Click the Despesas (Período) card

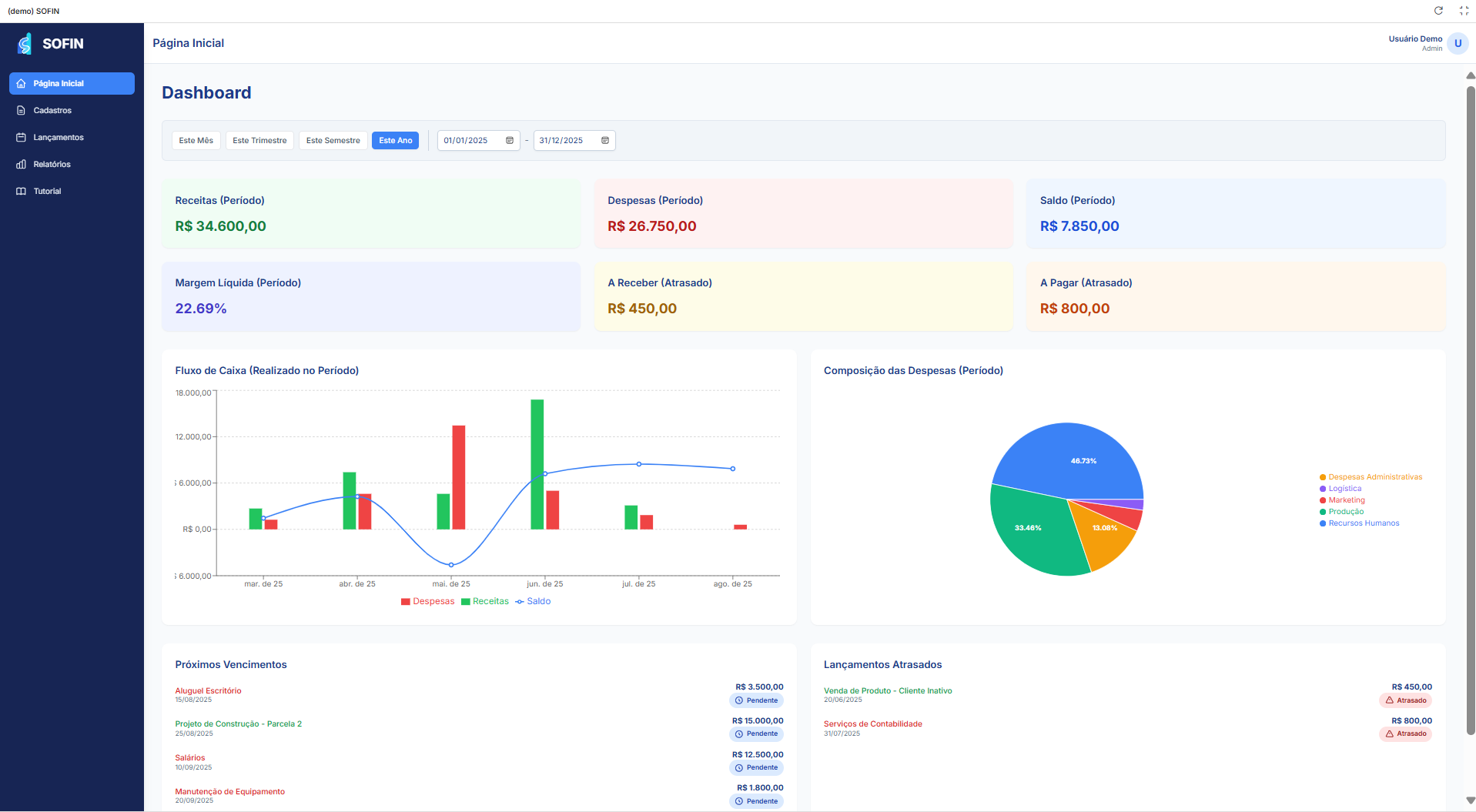pos(804,214)
